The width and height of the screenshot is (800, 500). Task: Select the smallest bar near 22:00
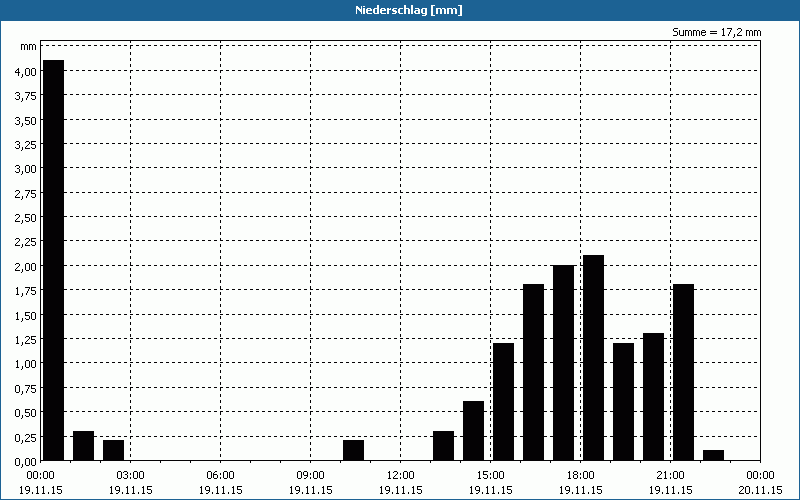coord(713,455)
